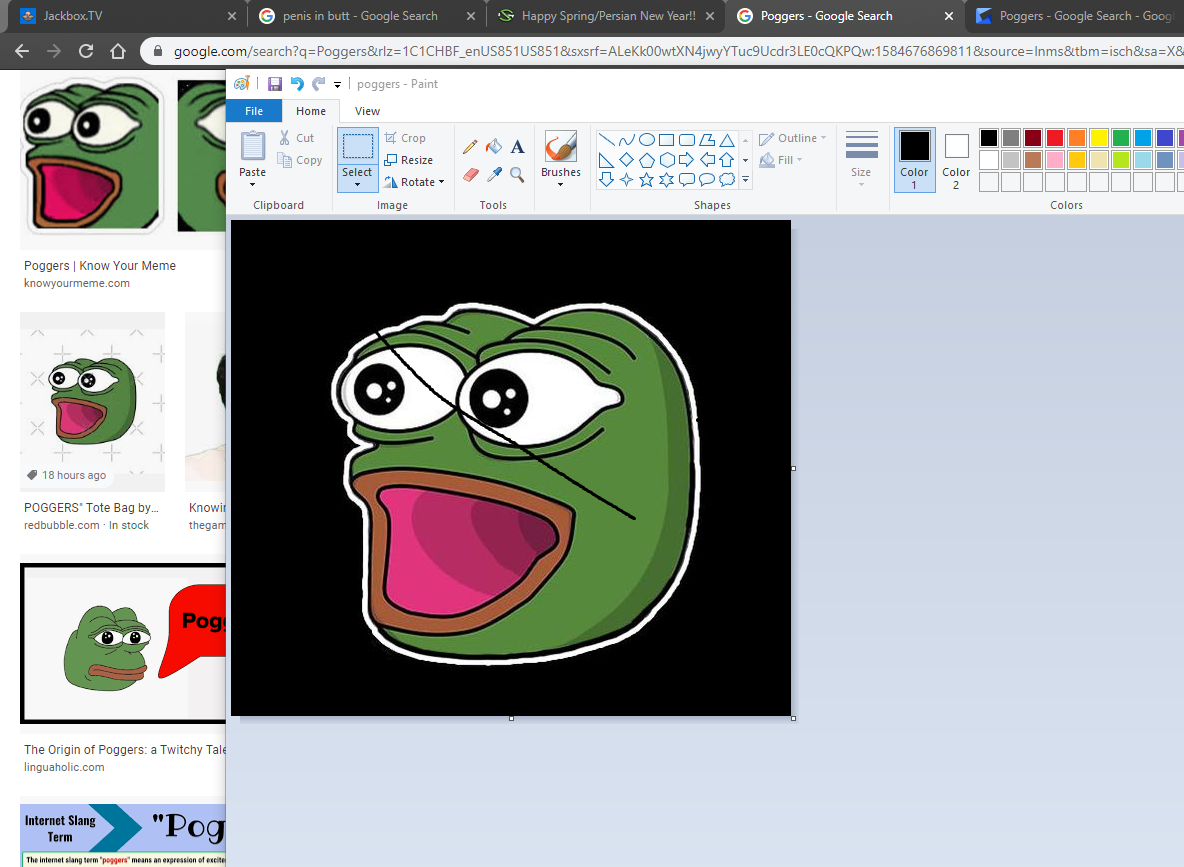Click the browser Reload button
The image size is (1184, 867).
coord(86,51)
